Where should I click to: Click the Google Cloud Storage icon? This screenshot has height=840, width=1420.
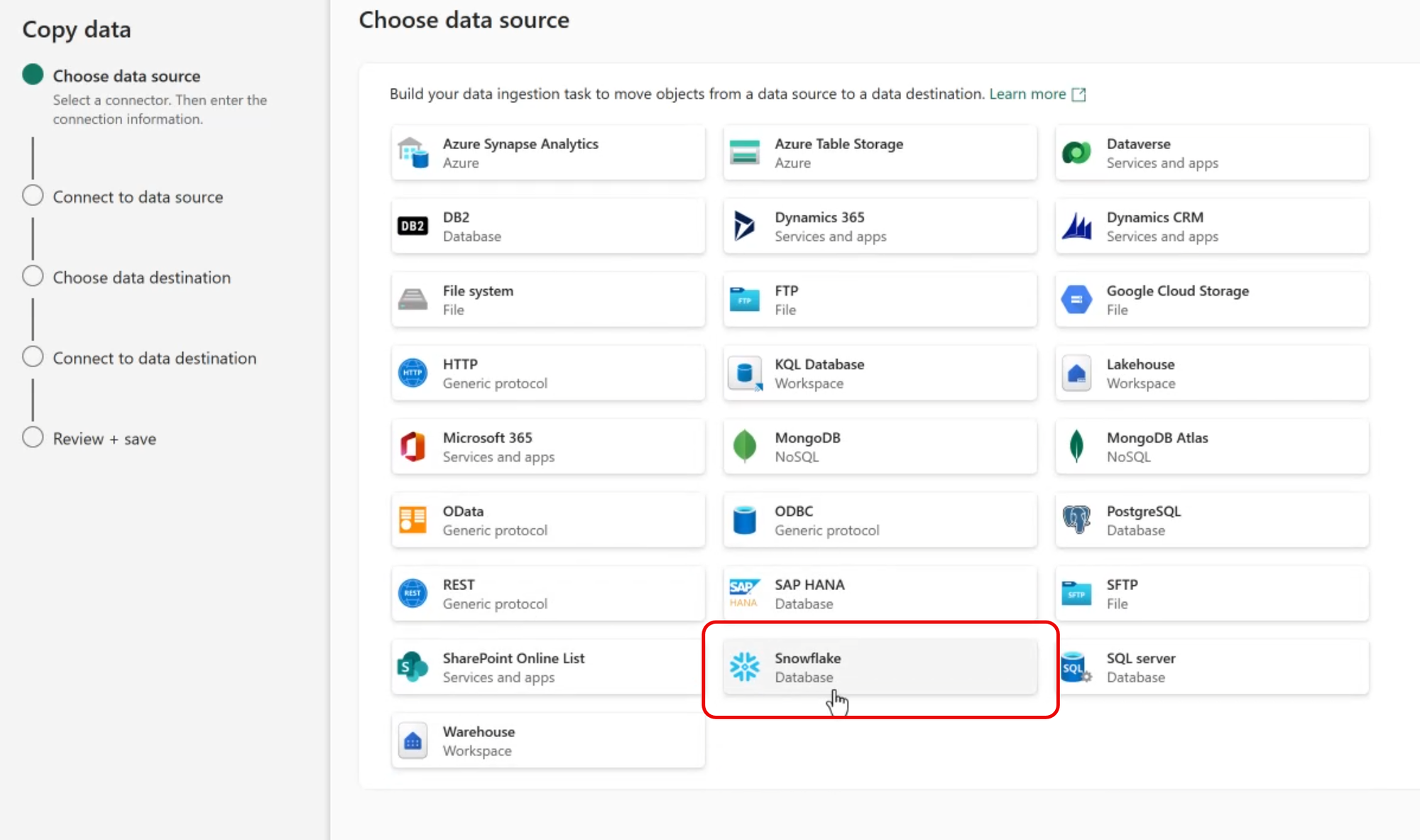click(x=1076, y=300)
